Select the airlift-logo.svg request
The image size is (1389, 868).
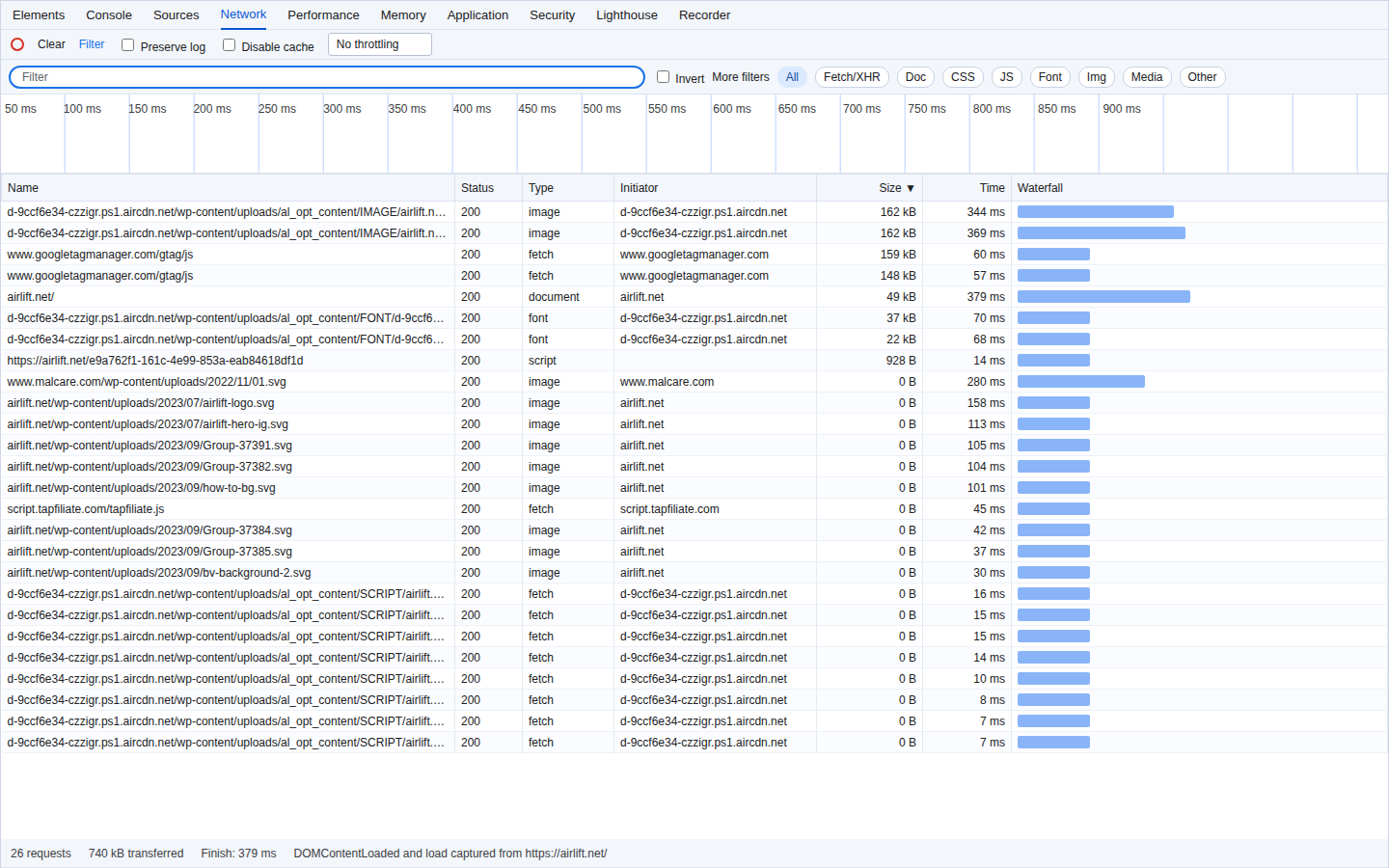[x=694, y=403]
